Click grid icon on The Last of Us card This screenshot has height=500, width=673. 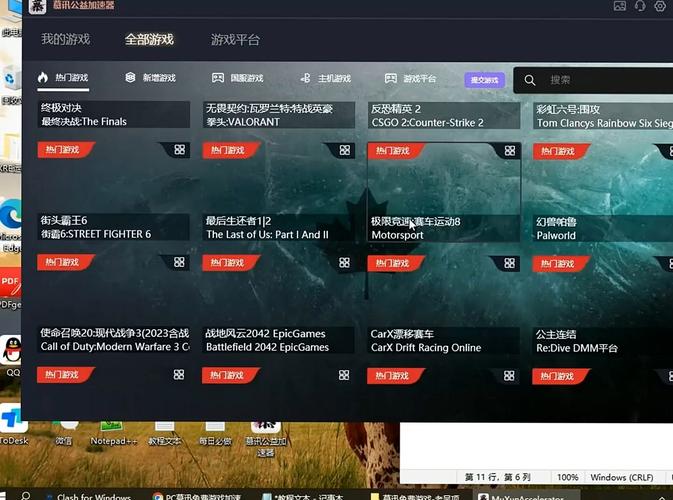click(344, 263)
